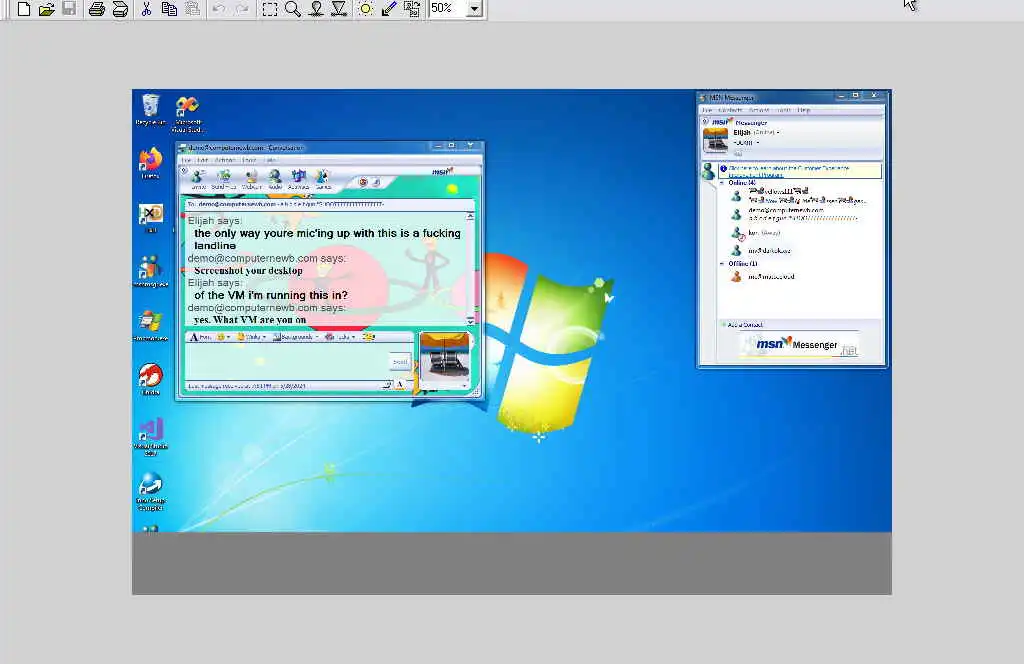Collapse the Offline (1) contact group

click(x=722, y=264)
